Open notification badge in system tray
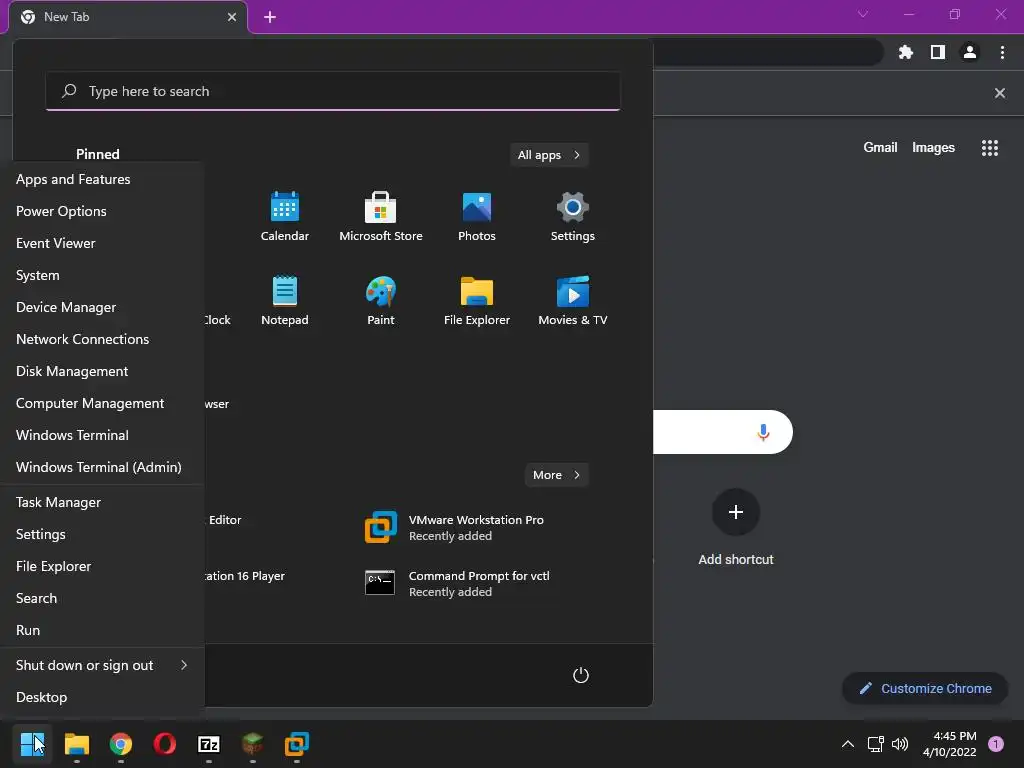Viewport: 1024px width, 768px height. pyautogui.click(x=996, y=744)
